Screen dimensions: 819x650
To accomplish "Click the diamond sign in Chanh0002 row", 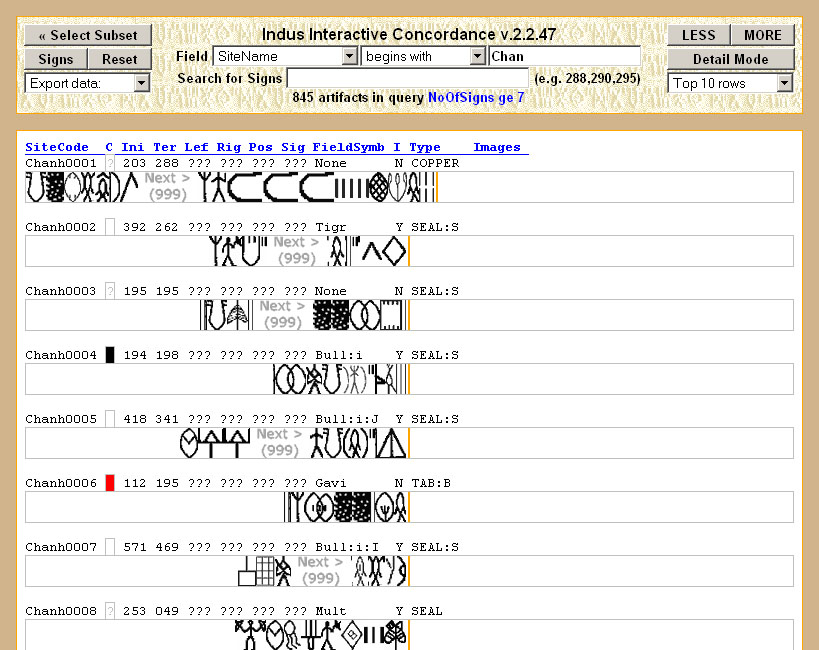I will coord(394,251).
